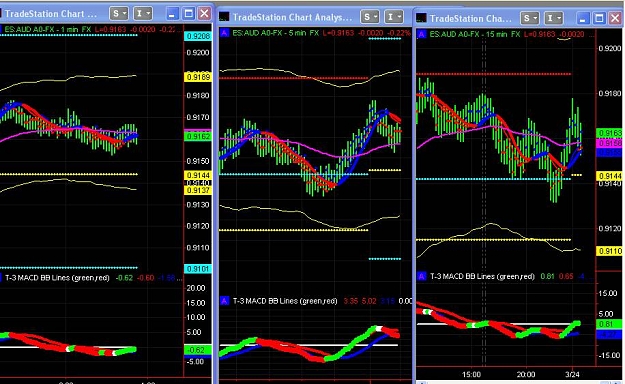
Task: Open the S dropdown in the 5 min chart window
Action: 369,17
